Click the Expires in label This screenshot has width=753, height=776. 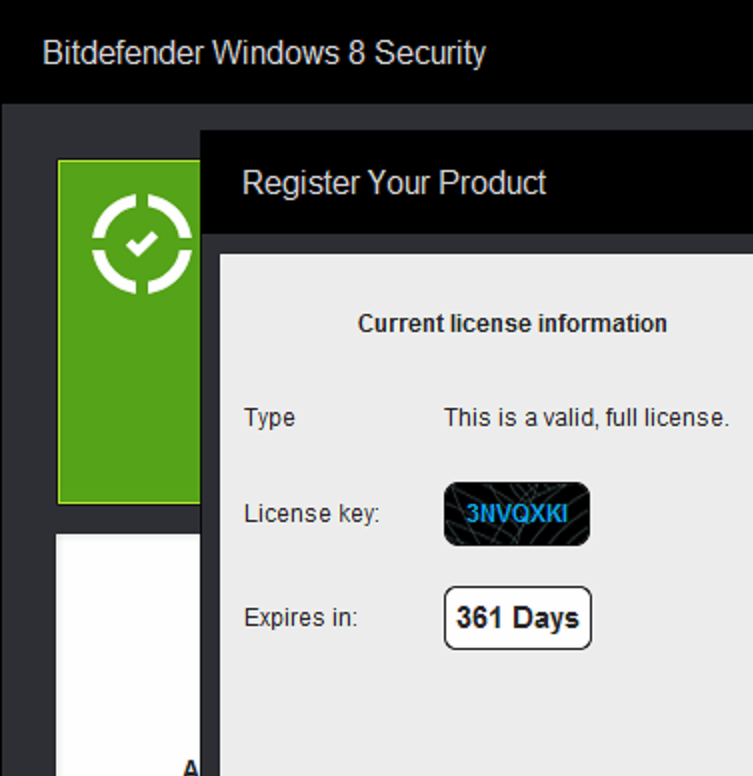pos(300,618)
